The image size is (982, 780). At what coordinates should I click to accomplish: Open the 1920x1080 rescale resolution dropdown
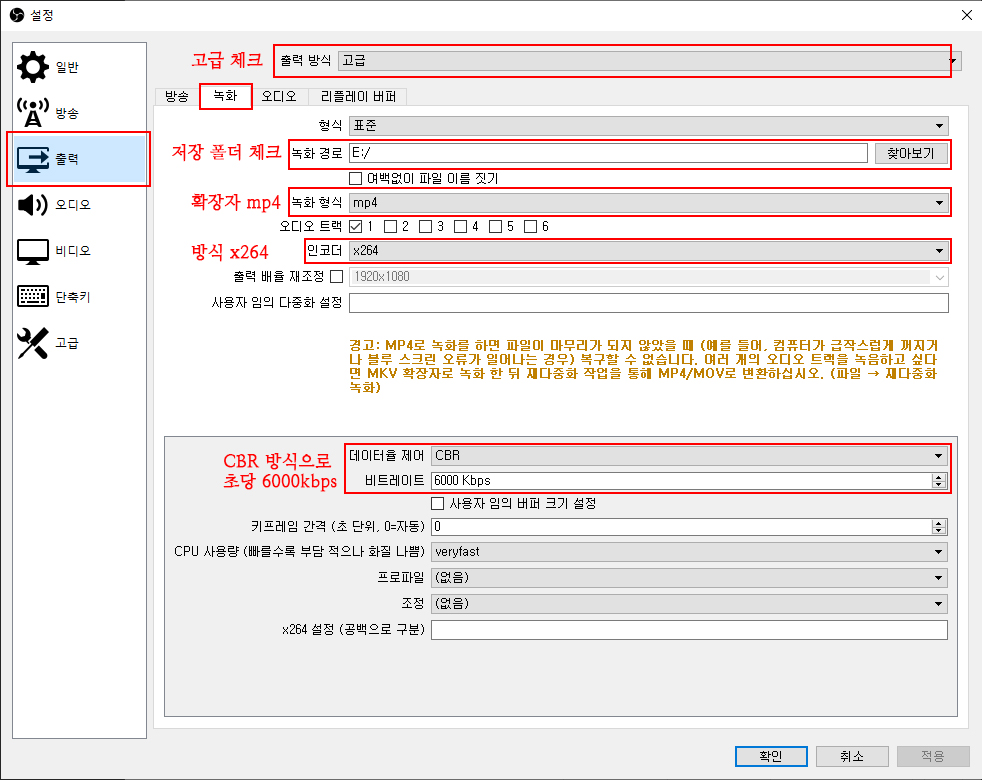pyautogui.click(x=649, y=277)
